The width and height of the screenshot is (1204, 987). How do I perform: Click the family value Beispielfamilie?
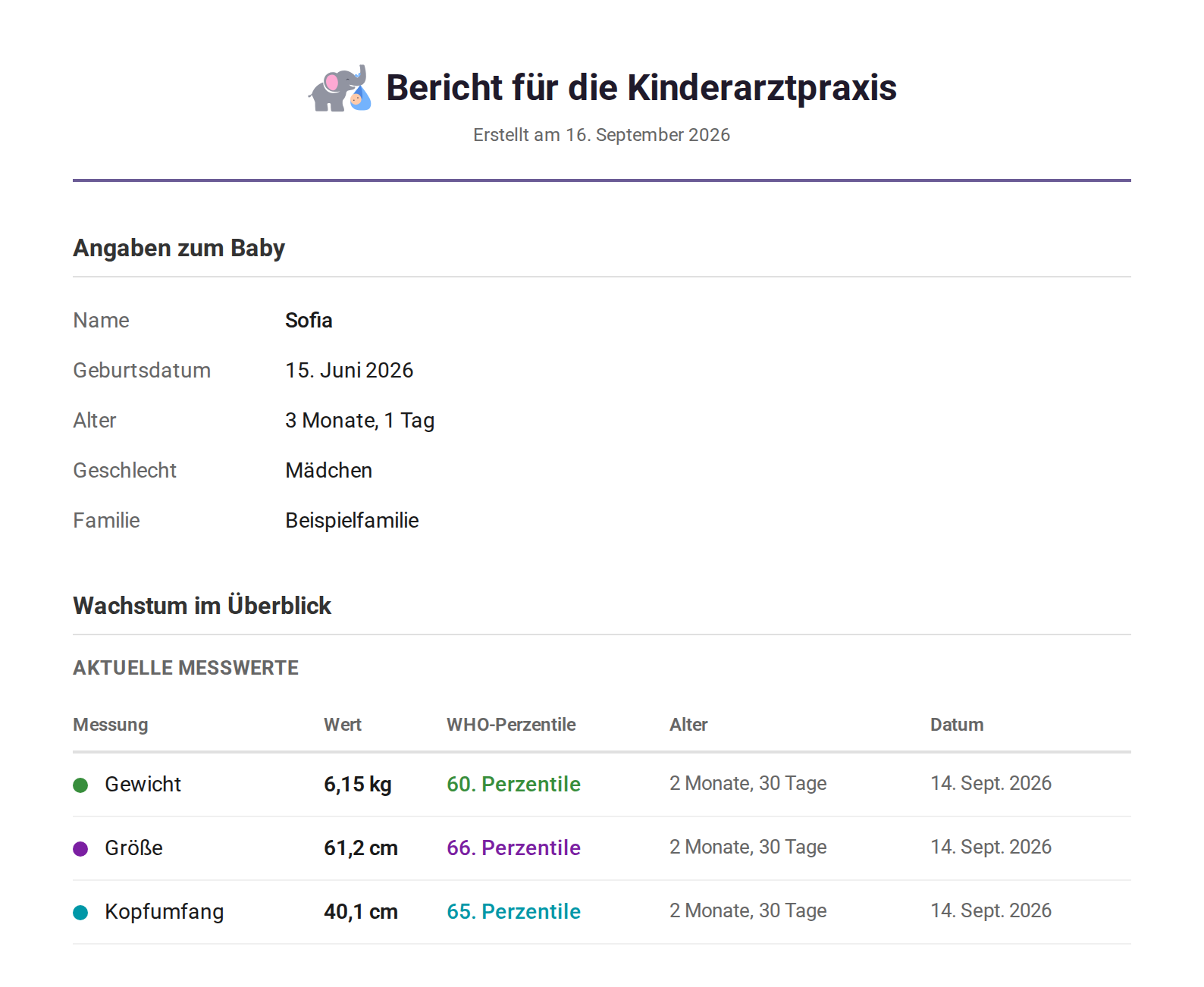[x=352, y=520]
